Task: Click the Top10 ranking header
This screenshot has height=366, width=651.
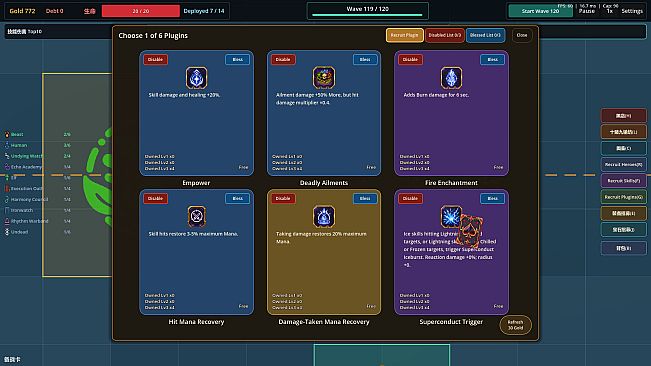Action: (x=24, y=31)
